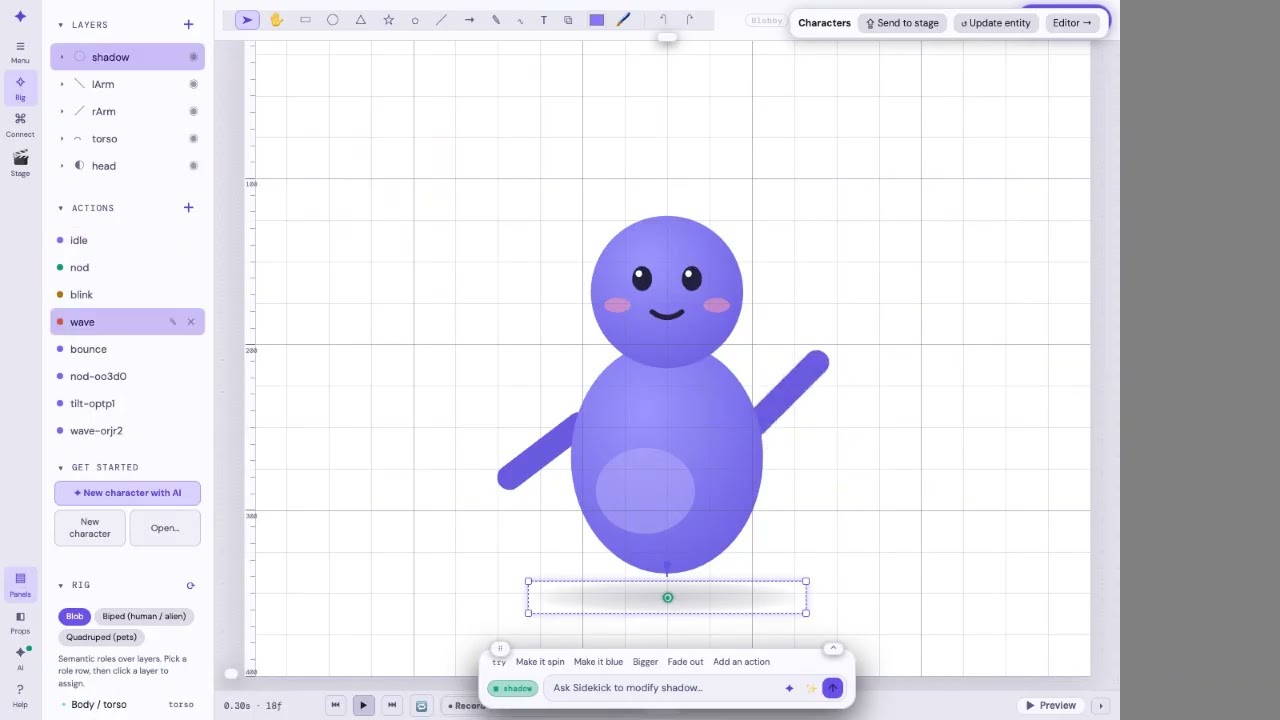Select the bounce action

coord(127,349)
